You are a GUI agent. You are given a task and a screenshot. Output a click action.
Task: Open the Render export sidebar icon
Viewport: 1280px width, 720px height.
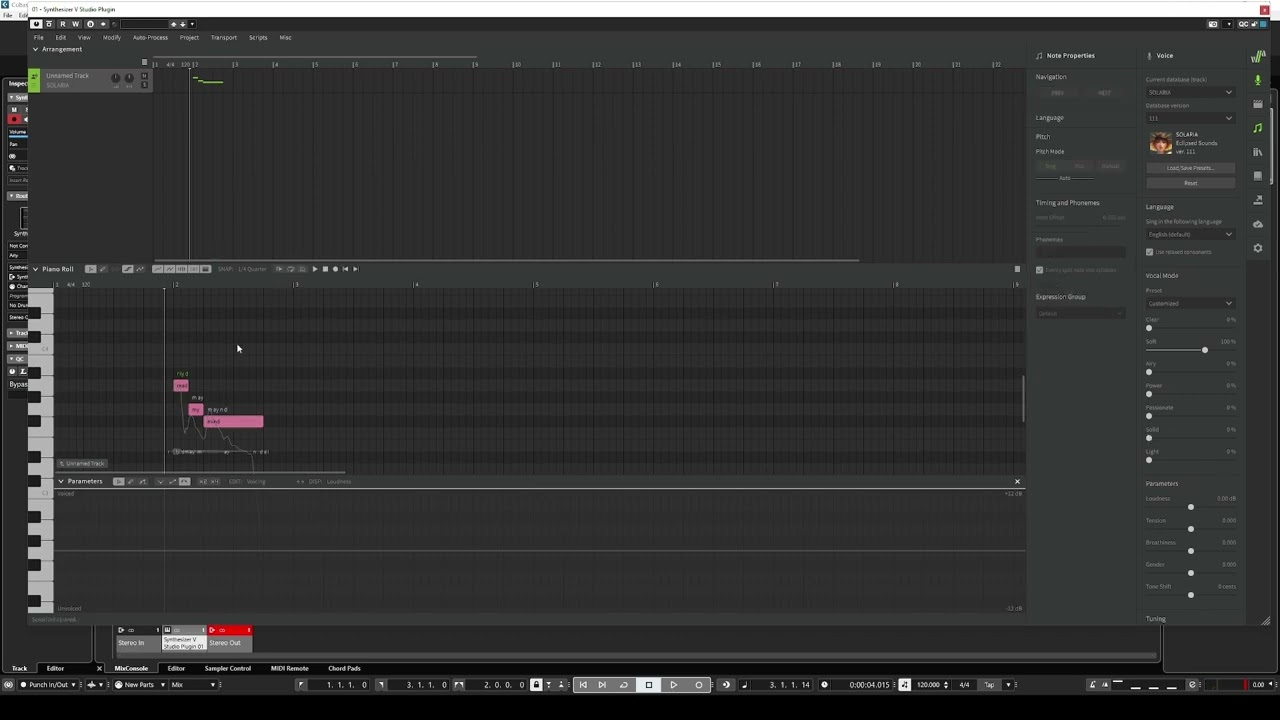(1258, 200)
